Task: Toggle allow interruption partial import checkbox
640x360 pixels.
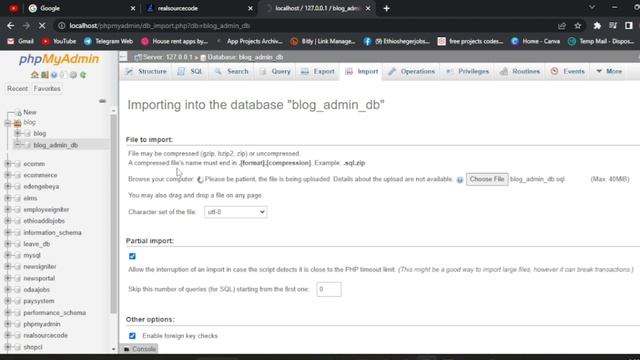Action: point(132,256)
